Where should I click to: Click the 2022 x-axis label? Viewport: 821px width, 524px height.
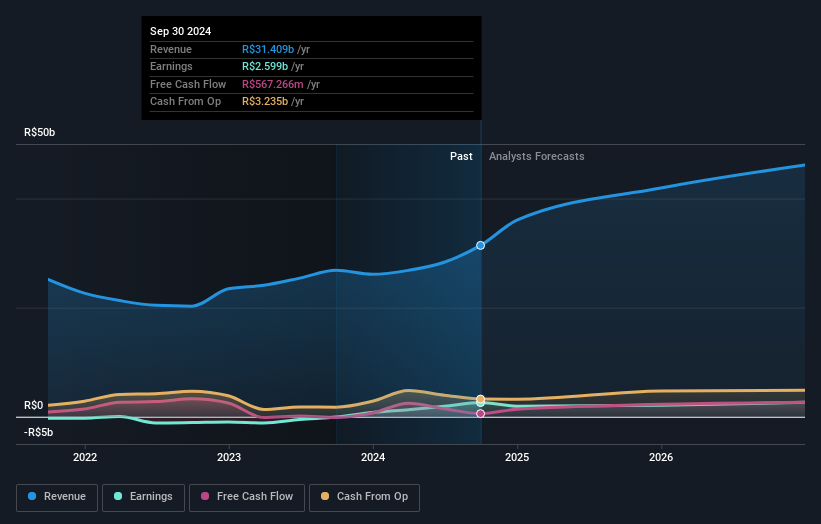click(x=85, y=457)
